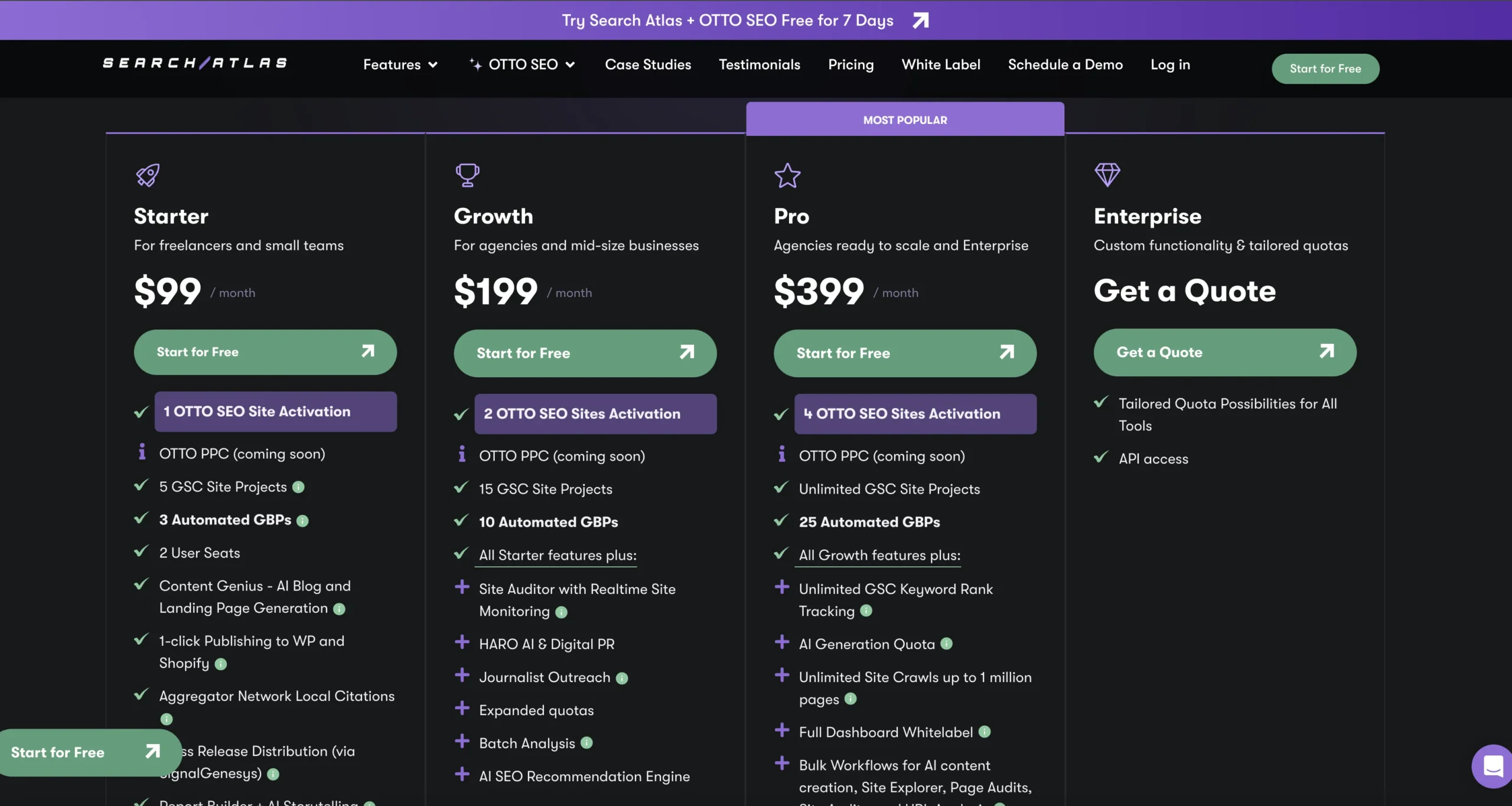Open the chat widget bubble
Viewport: 1512px width, 806px height.
[1493, 766]
